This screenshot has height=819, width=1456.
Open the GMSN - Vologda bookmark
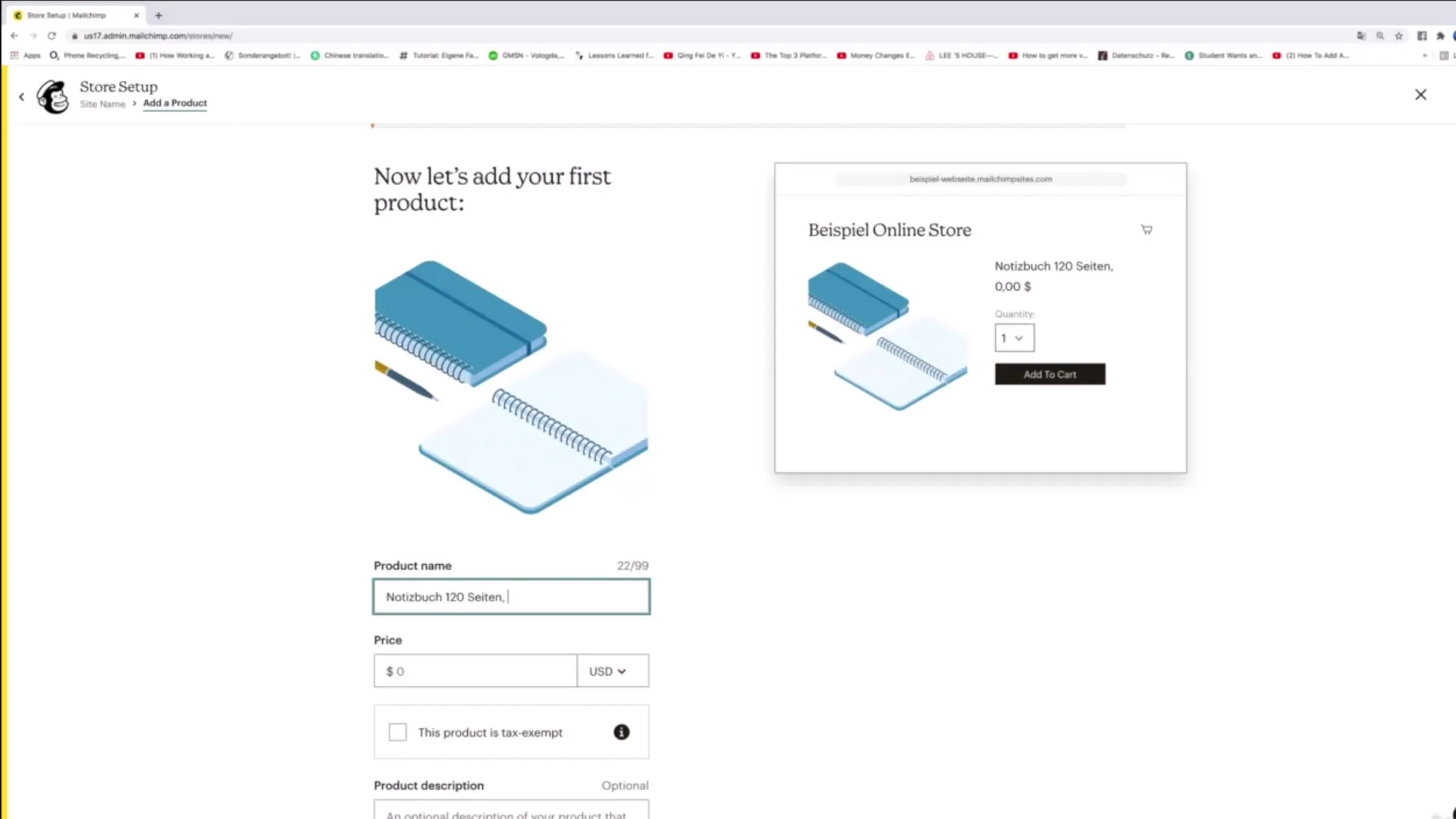(x=526, y=55)
